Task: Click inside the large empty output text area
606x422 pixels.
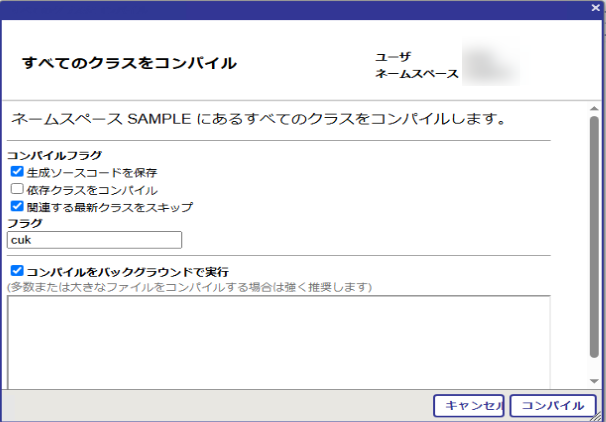Action: [x=278, y=340]
